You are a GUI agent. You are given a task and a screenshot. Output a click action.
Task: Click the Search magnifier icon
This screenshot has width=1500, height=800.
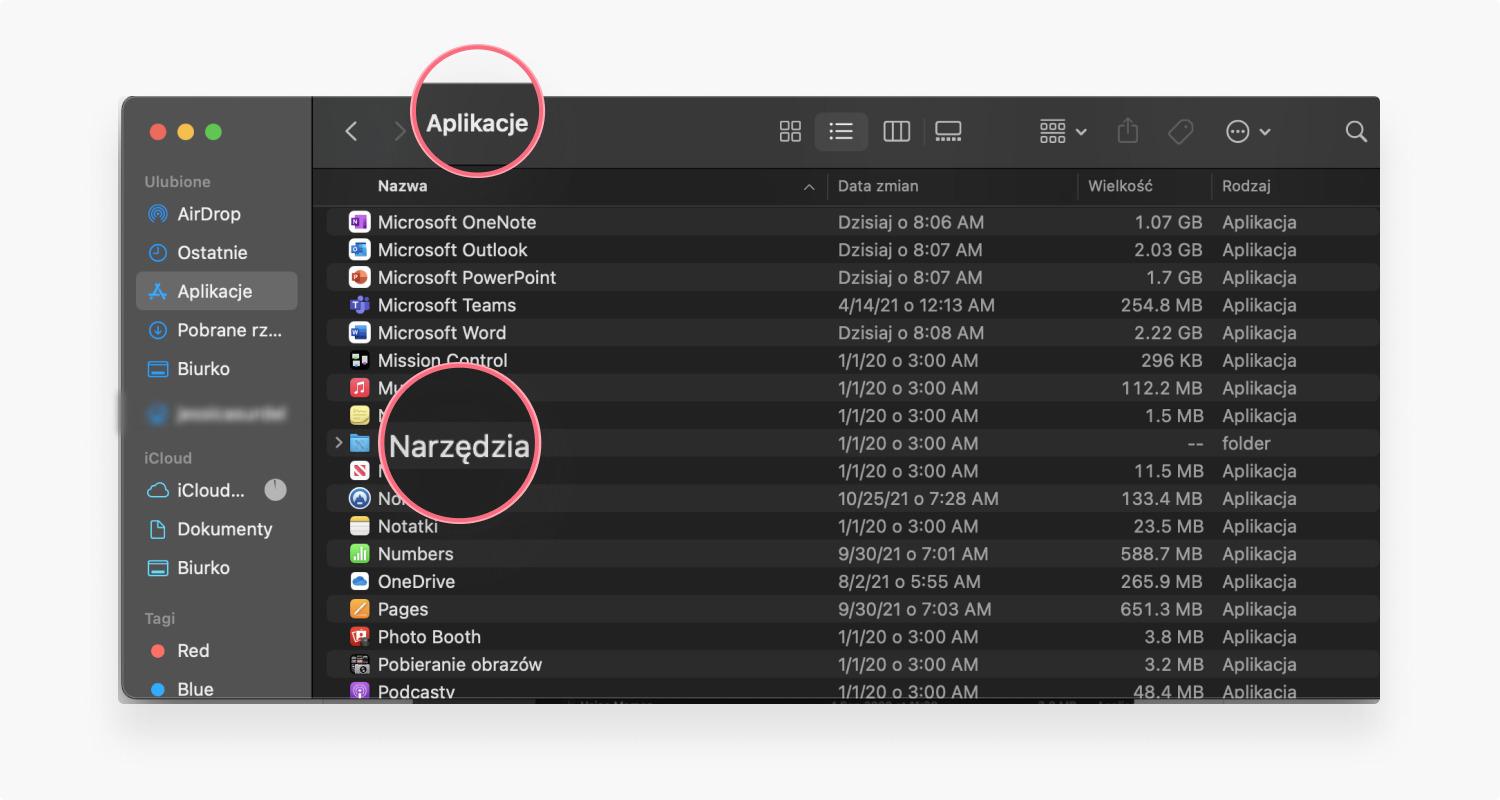pyautogui.click(x=1356, y=131)
